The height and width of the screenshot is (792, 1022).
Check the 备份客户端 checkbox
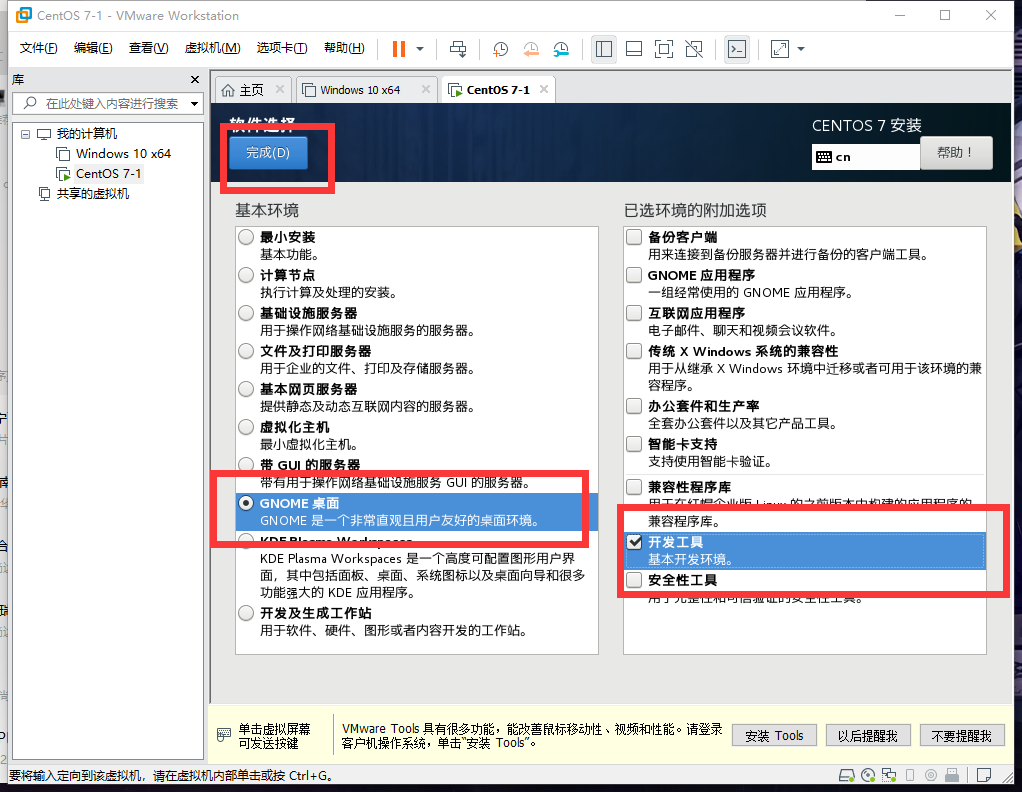pos(634,237)
